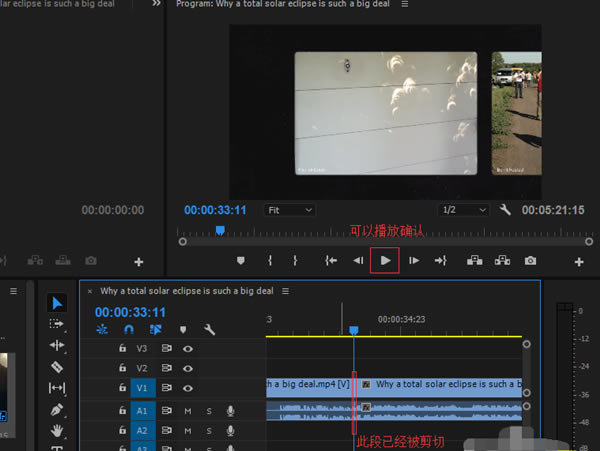Viewport: 600px width, 451px height.
Task: Pick the Pen tool
Action: [57, 410]
